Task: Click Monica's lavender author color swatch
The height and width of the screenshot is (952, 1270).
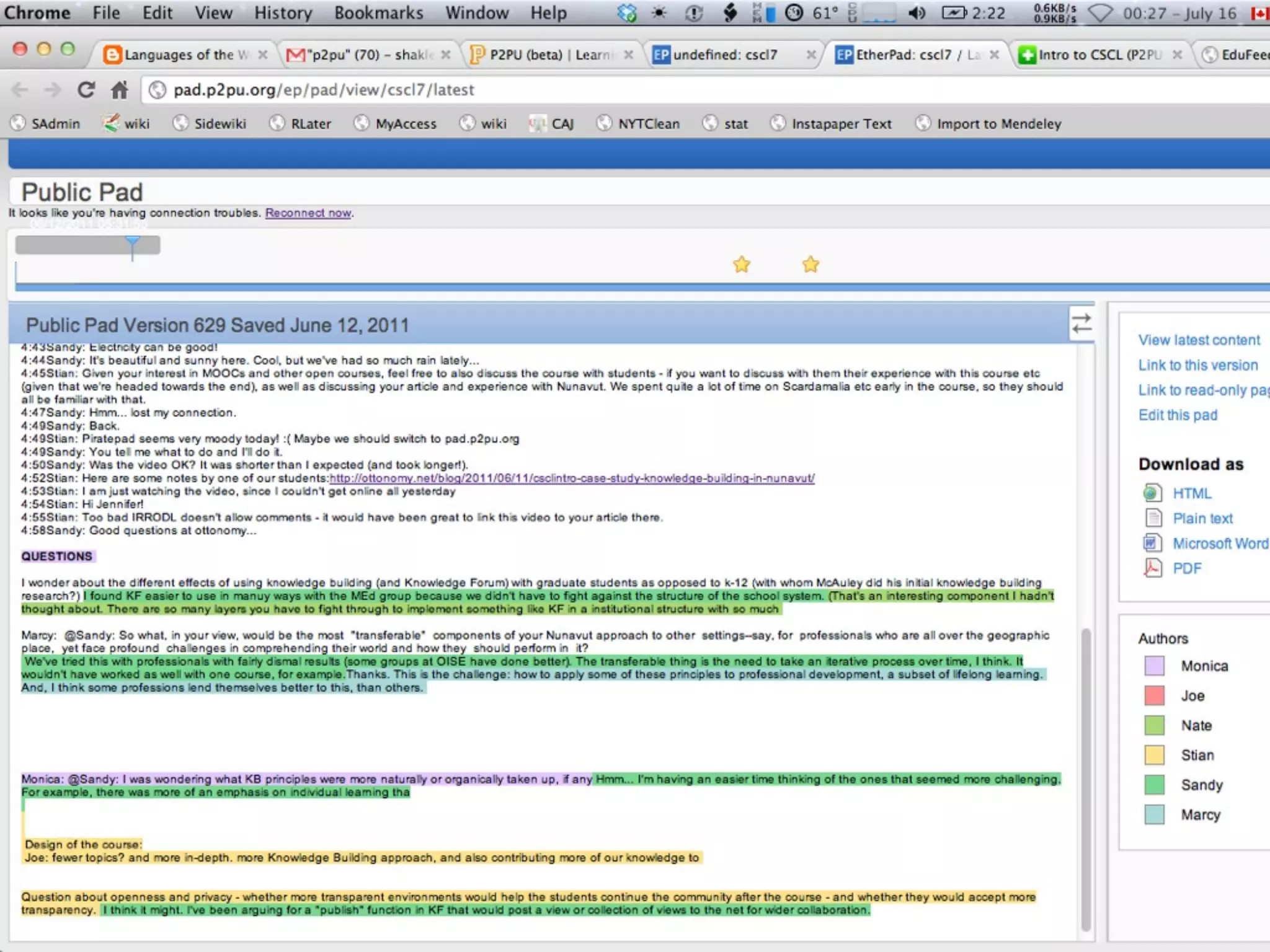Action: [x=1154, y=666]
